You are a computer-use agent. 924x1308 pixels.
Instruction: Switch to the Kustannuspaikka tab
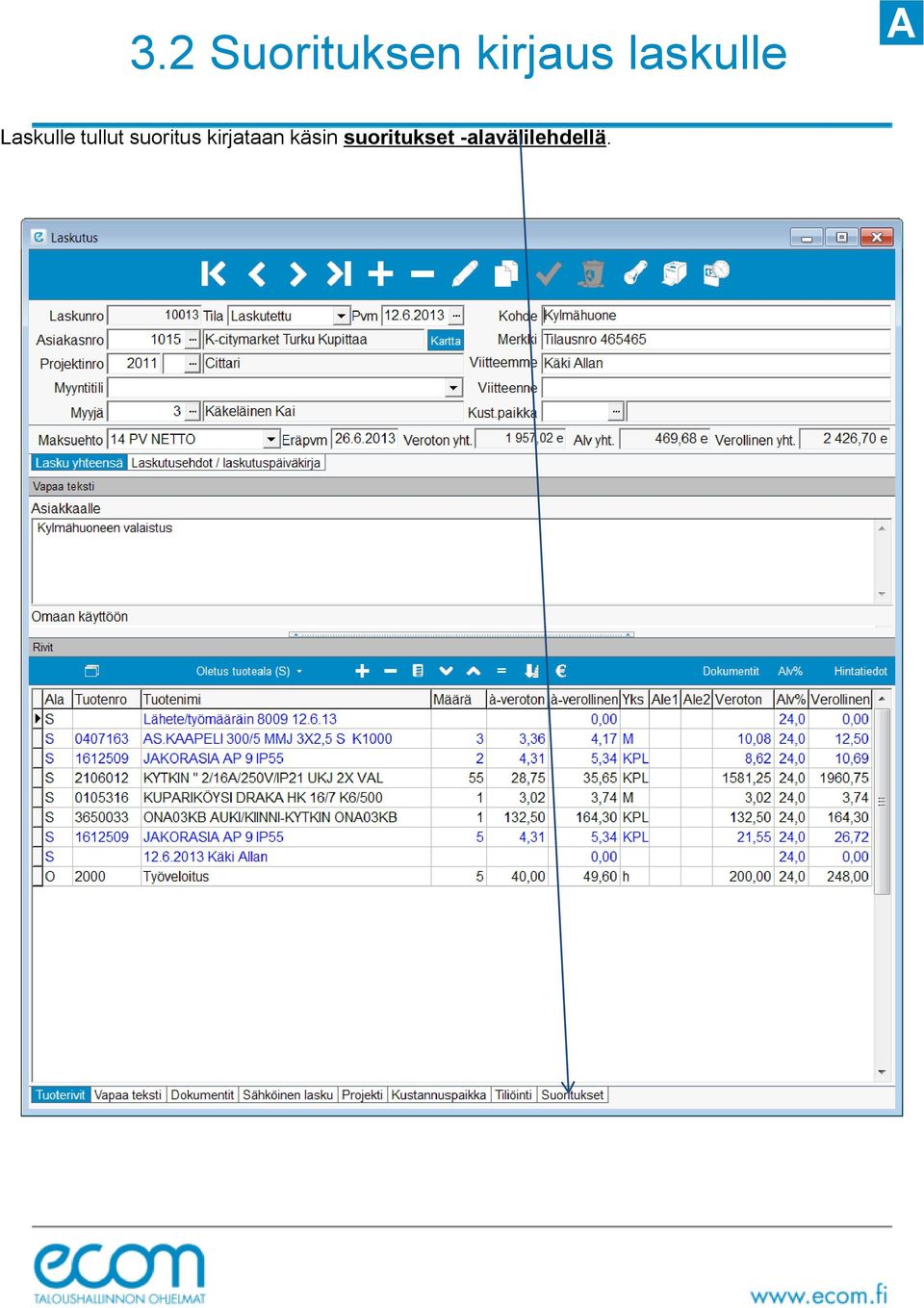439,1095
